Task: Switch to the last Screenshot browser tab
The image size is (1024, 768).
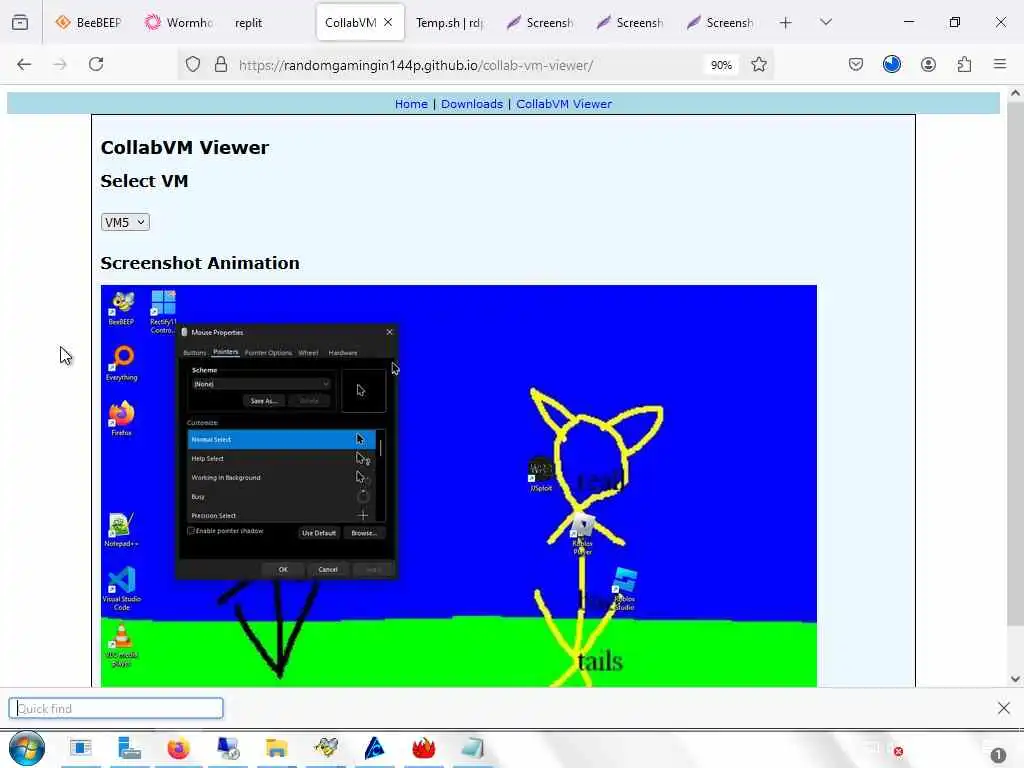Action: click(720, 22)
